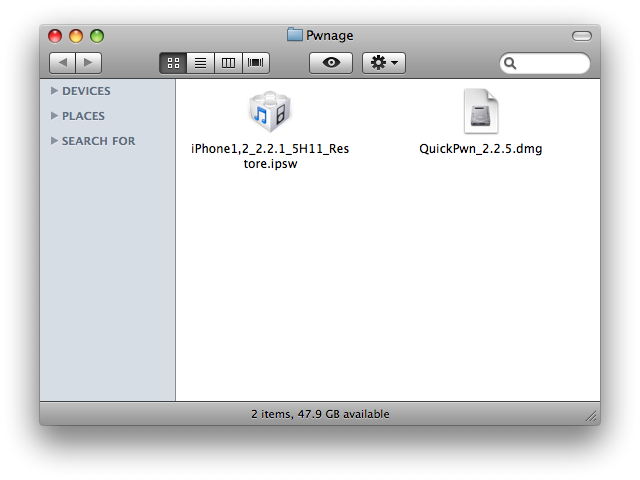This screenshot has width=640, height=480.
Task: Zoom the window with the green button
Action: pyautogui.click(x=97, y=36)
